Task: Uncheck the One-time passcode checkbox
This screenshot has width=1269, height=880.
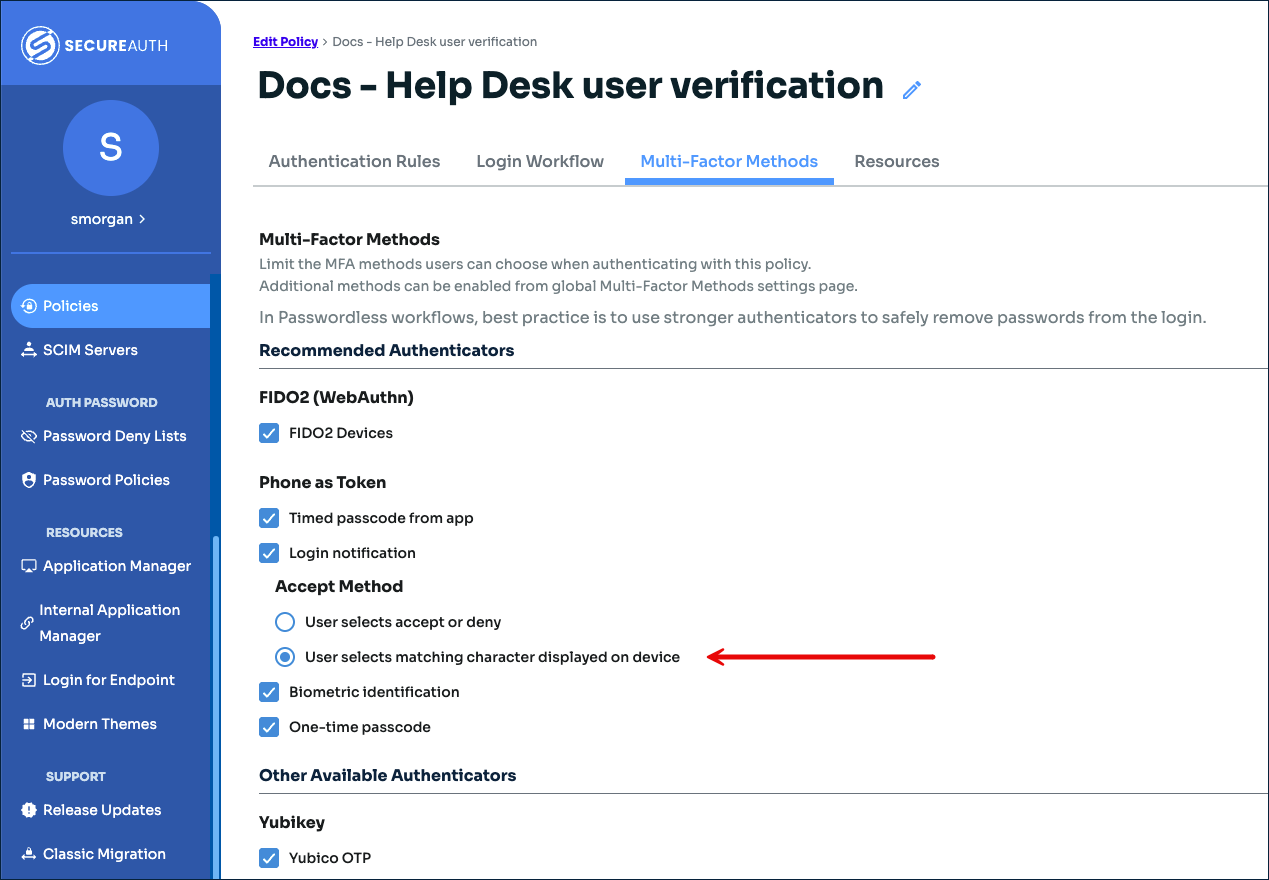Action: tap(269, 727)
